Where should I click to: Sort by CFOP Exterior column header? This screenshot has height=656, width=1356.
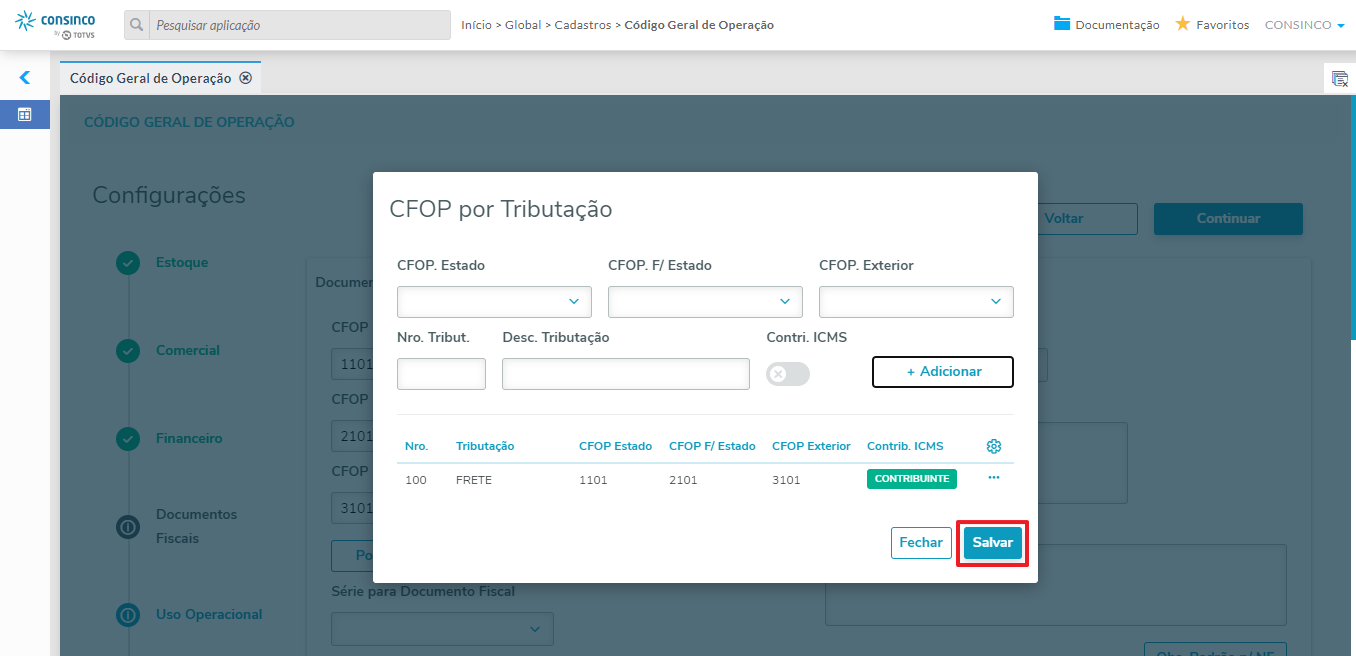click(x=811, y=446)
